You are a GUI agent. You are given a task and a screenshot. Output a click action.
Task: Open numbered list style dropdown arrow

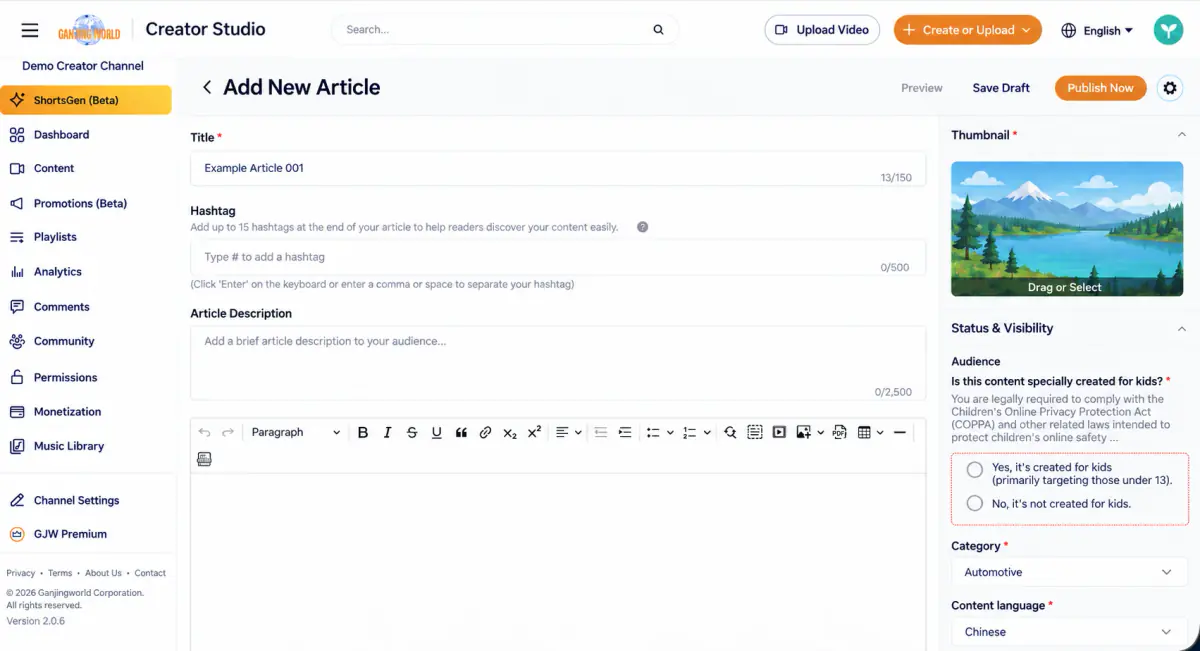[x=707, y=432]
